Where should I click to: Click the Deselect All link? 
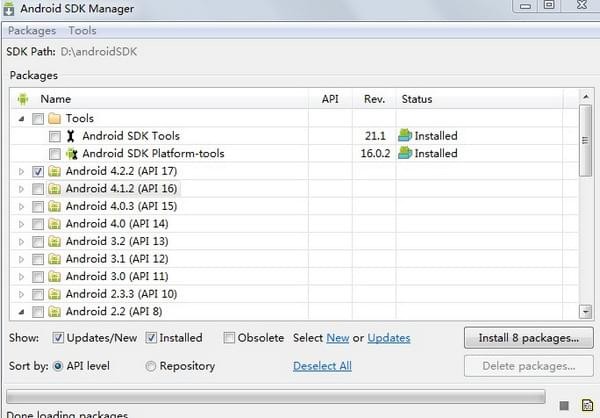coord(322,366)
